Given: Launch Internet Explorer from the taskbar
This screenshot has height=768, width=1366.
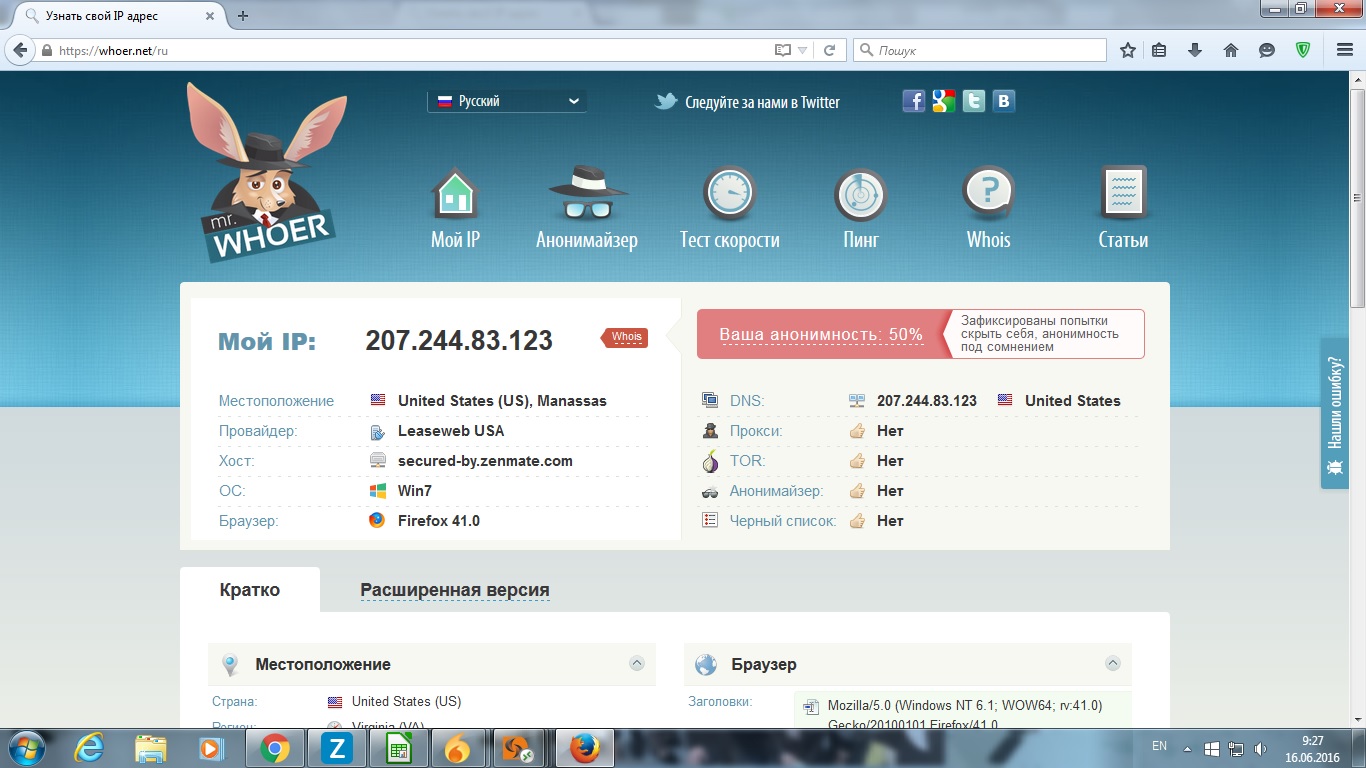Looking at the screenshot, I should pos(91,748).
